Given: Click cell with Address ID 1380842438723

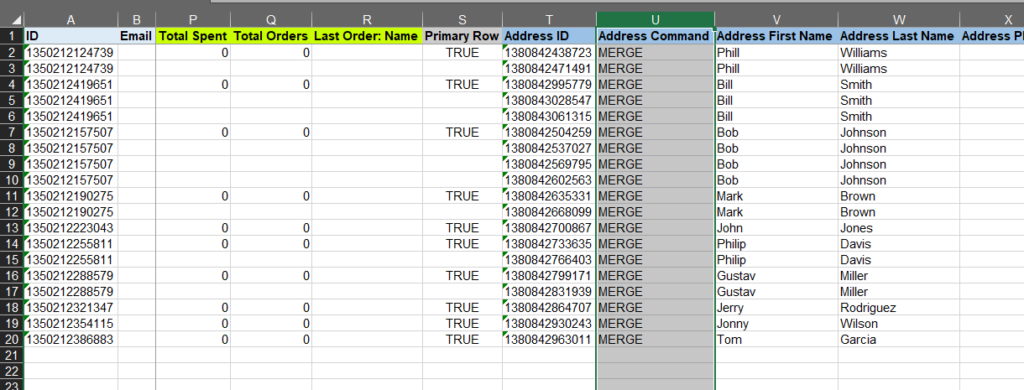Looking at the screenshot, I should (x=549, y=52).
